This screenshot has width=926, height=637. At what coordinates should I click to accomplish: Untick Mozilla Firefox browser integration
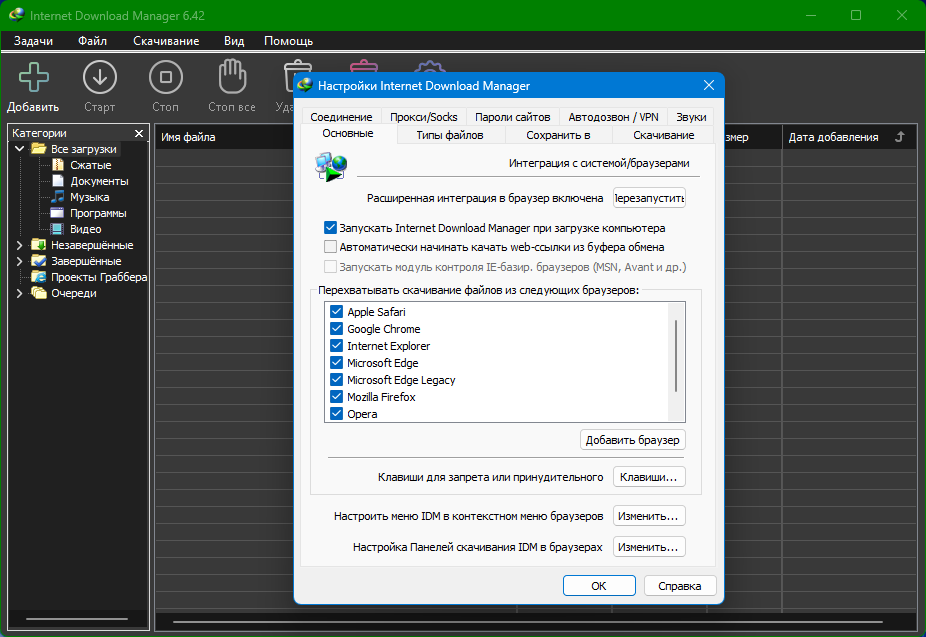pos(336,397)
